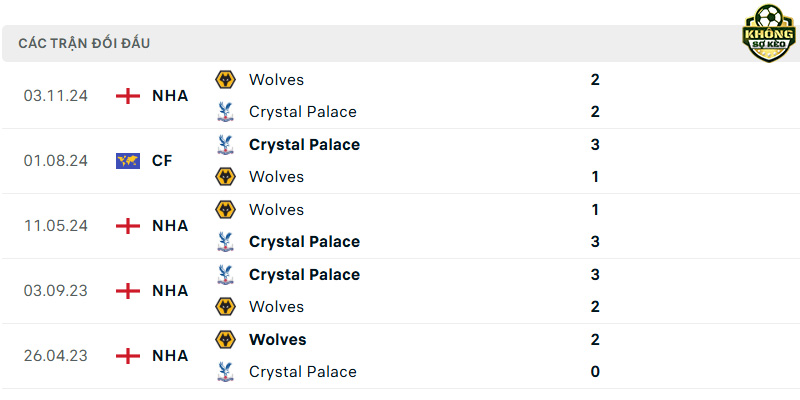Click Crystal Palace crest in the 26.04.23 match
The width and height of the screenshot is (800, 400).
(x=225, y=371)
